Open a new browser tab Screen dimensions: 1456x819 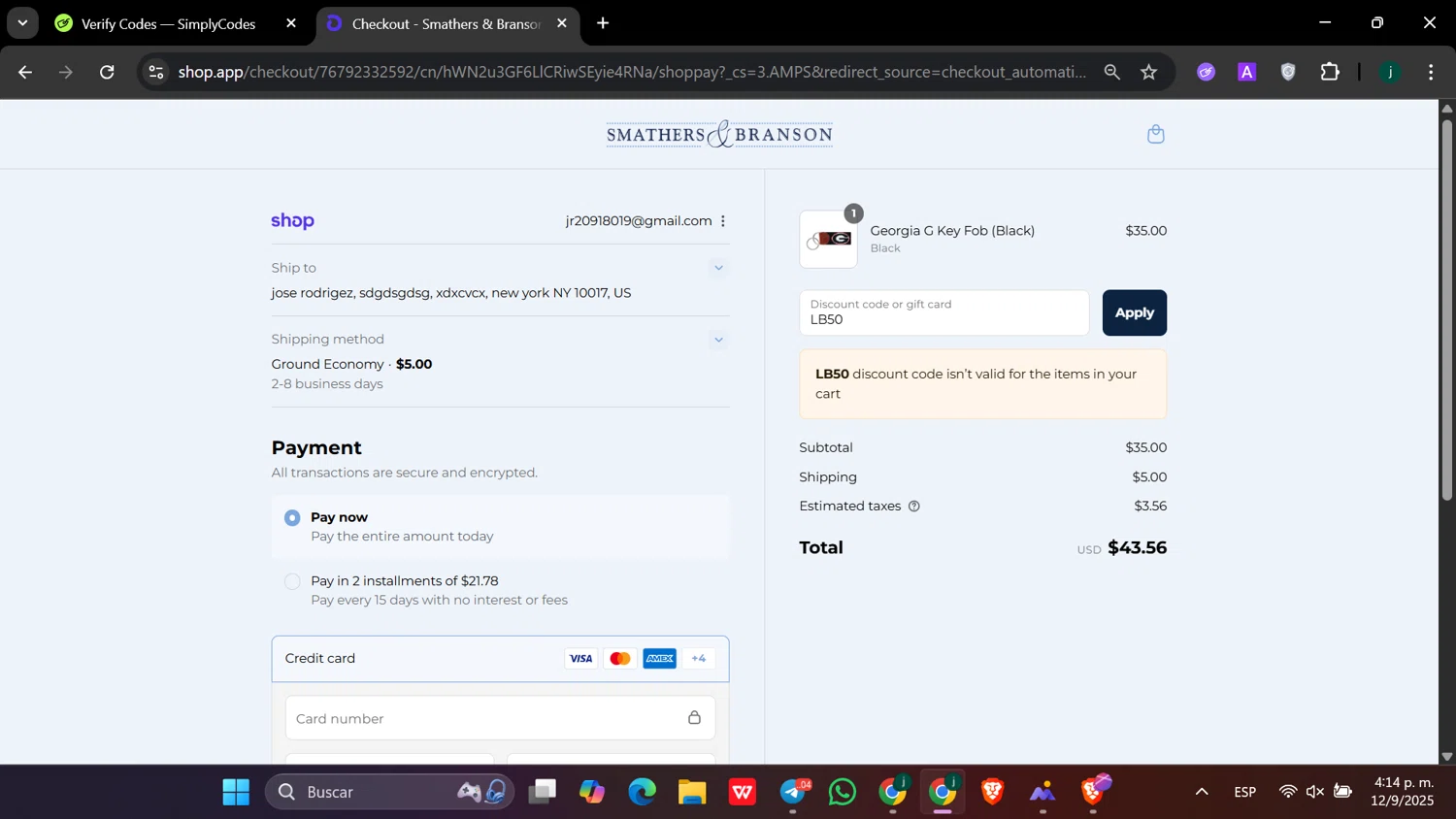pyautogui.click(x=603, y=23)
